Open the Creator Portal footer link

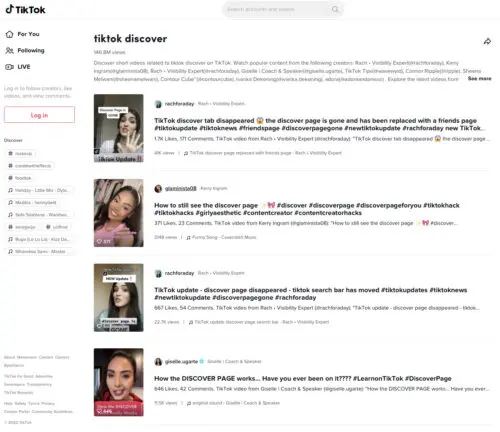[17, 412]
